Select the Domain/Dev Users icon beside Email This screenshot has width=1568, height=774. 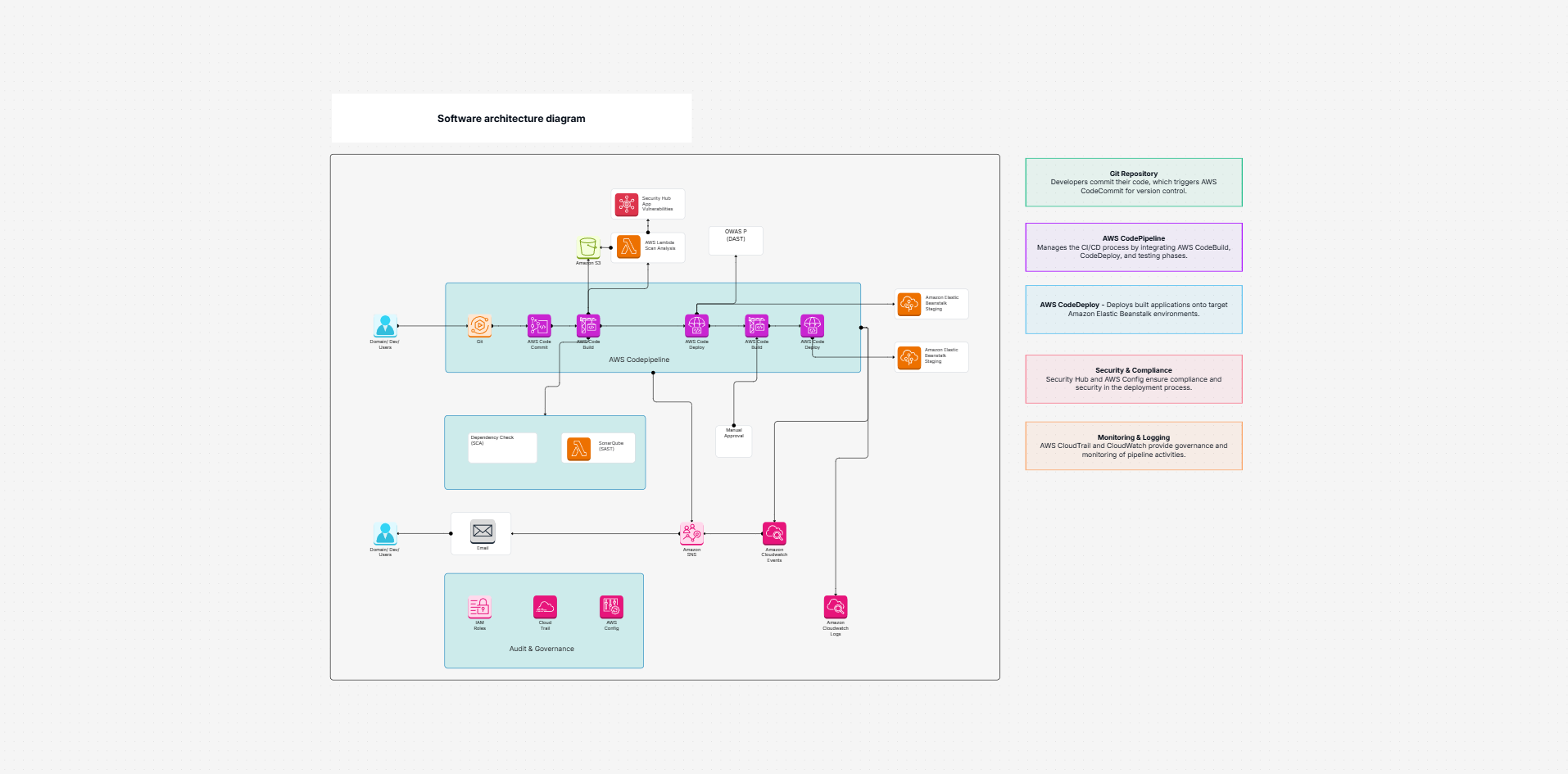click(385, 534)
